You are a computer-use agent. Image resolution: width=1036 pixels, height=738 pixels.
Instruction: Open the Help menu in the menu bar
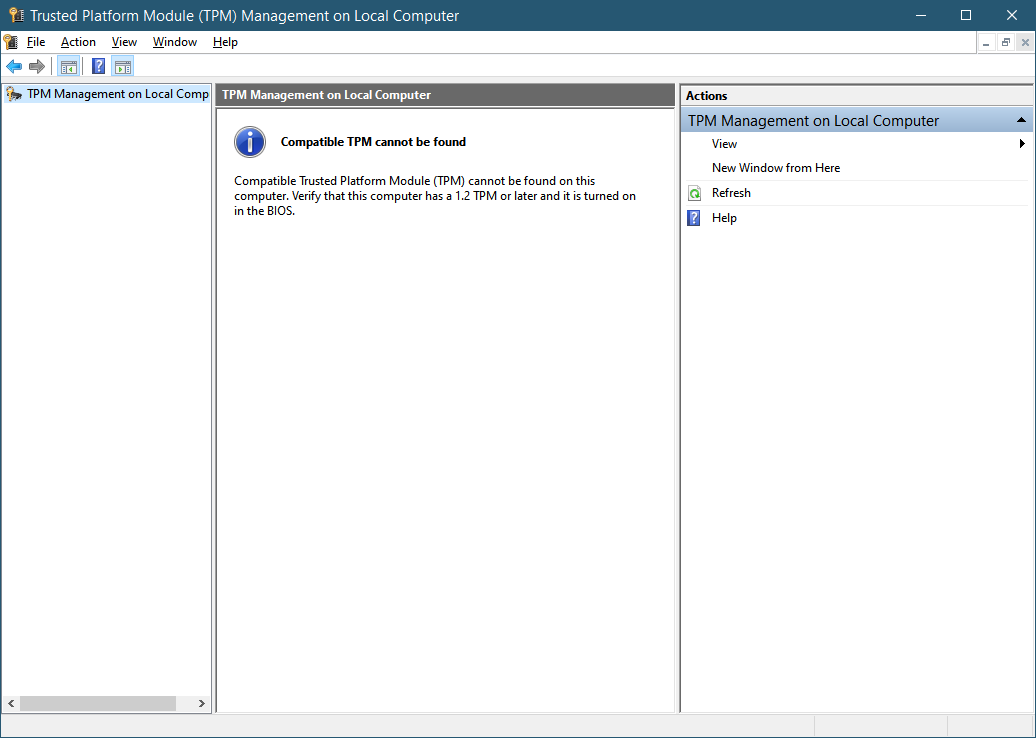225,42
